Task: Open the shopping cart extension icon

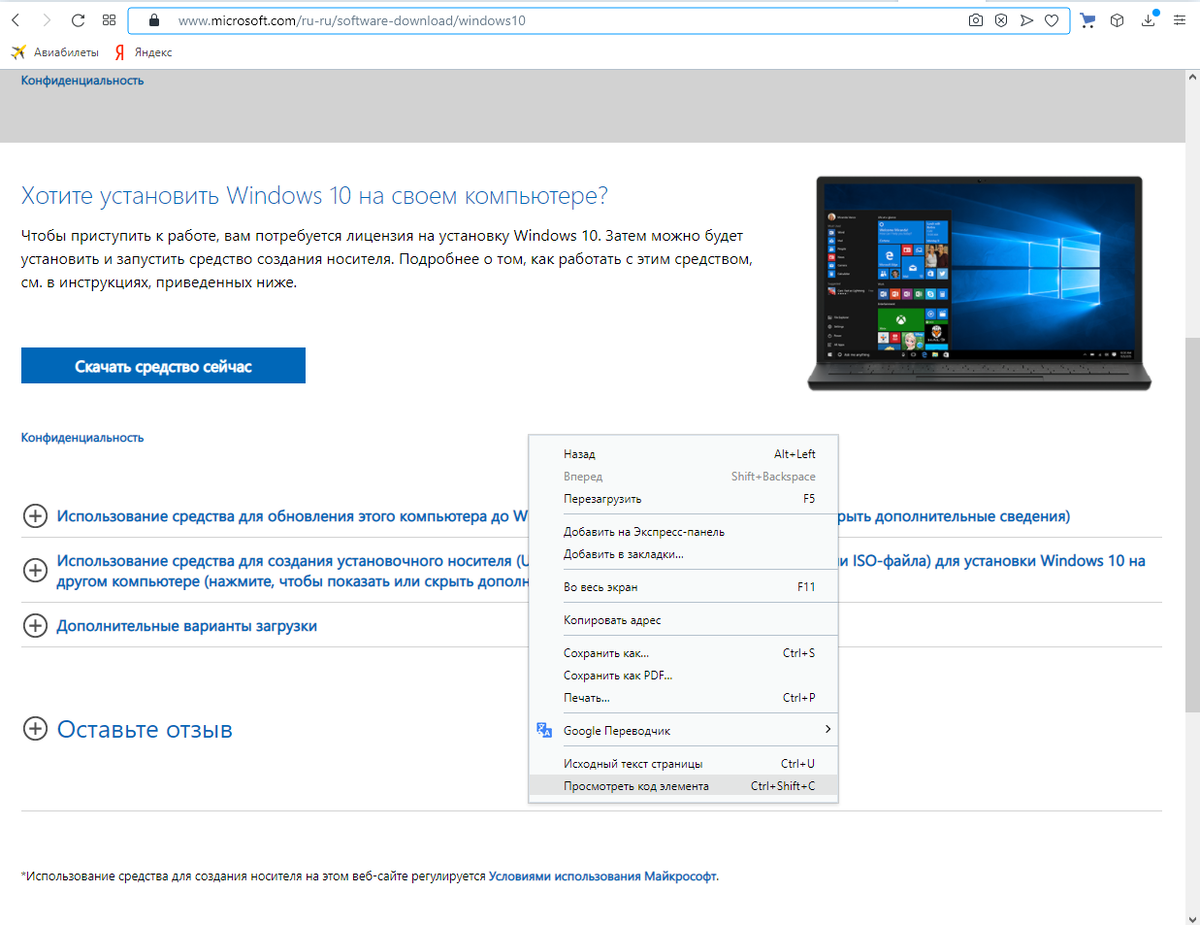Action: pos(1089,20)
